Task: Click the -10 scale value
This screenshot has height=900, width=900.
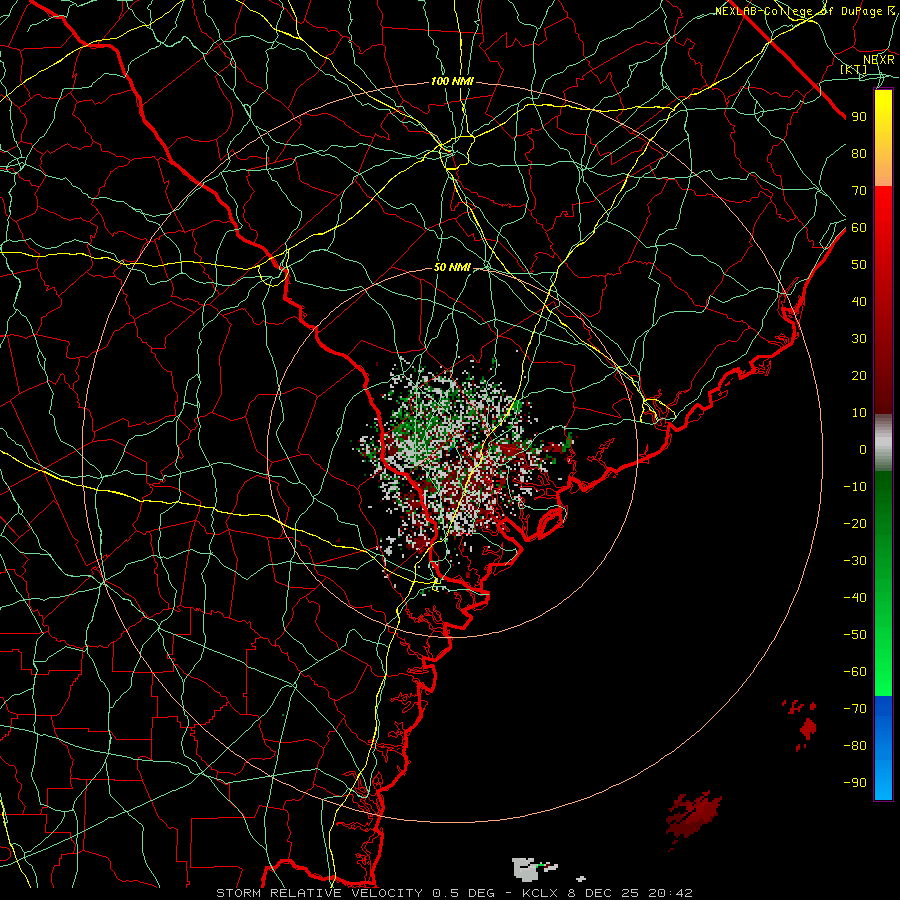Action: (x=855, y=487)
